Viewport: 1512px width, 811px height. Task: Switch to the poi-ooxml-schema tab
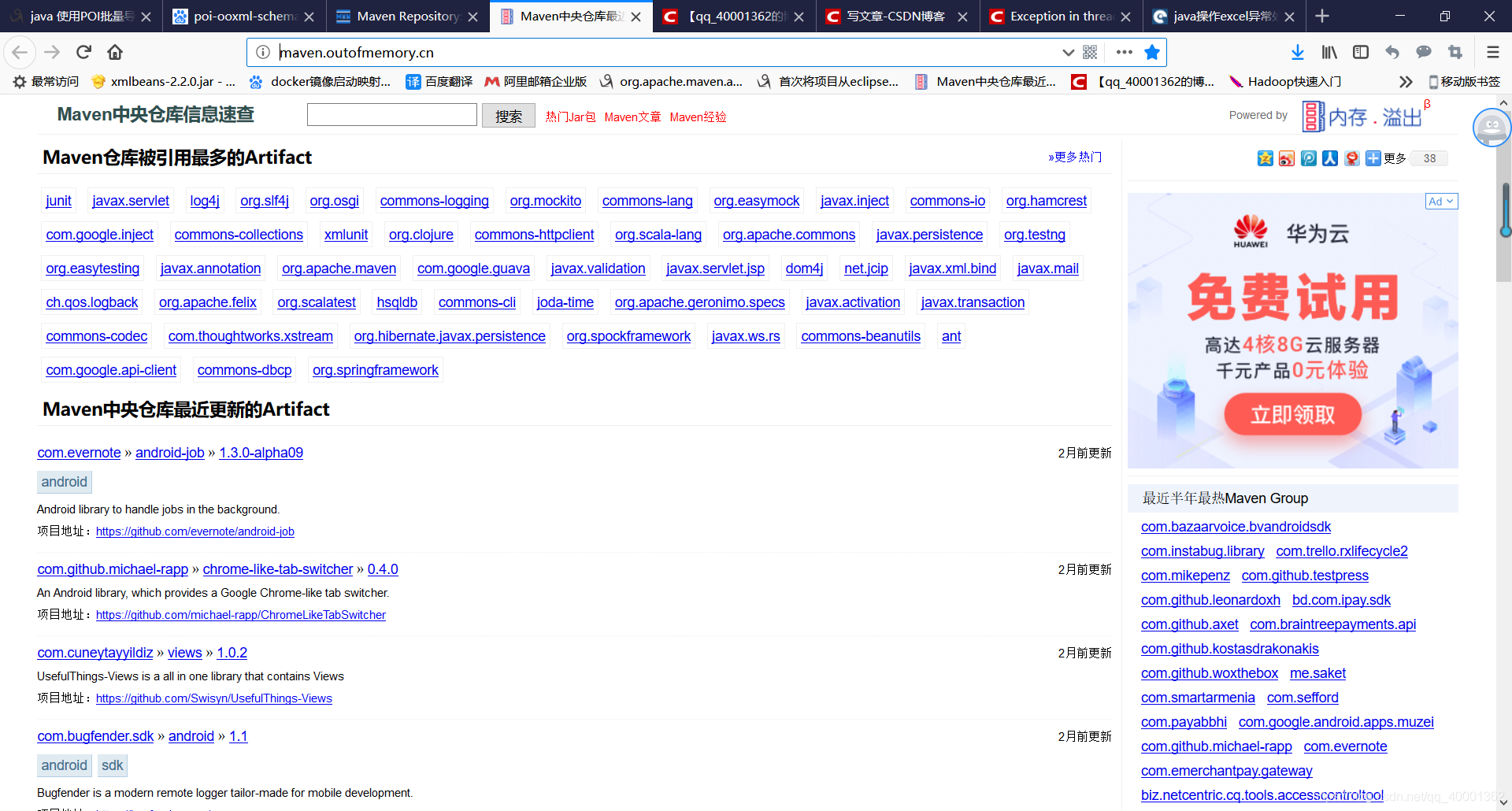(x=245, y=16)
